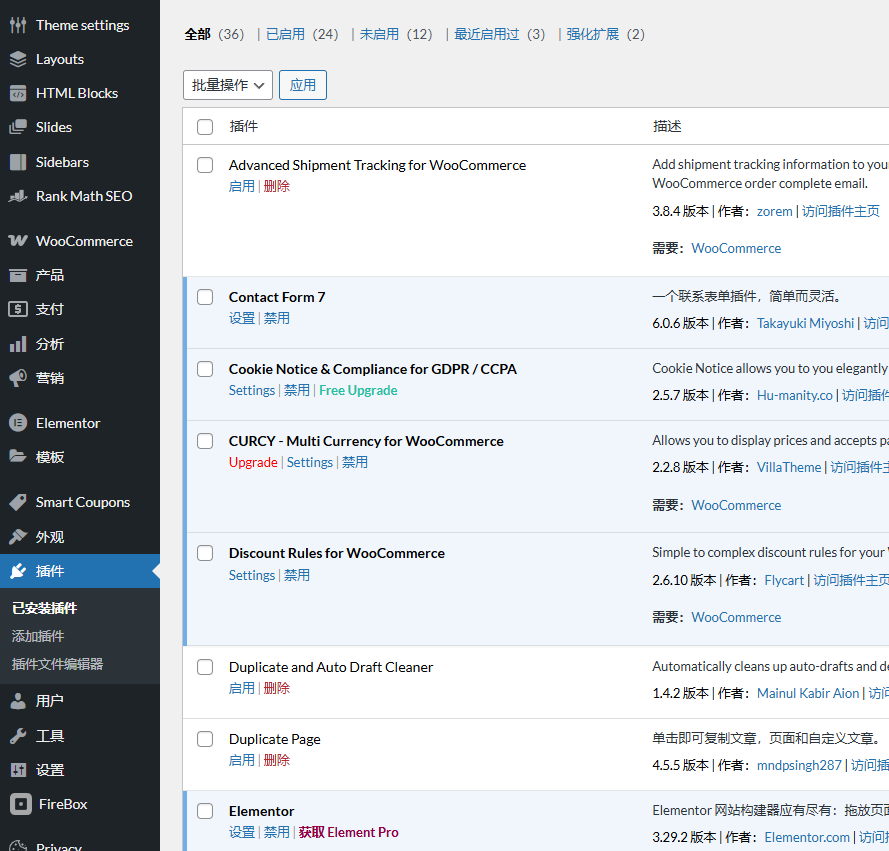Click the FireBox square icon
This screenshot has height=851, width=889.
point(20,804)
